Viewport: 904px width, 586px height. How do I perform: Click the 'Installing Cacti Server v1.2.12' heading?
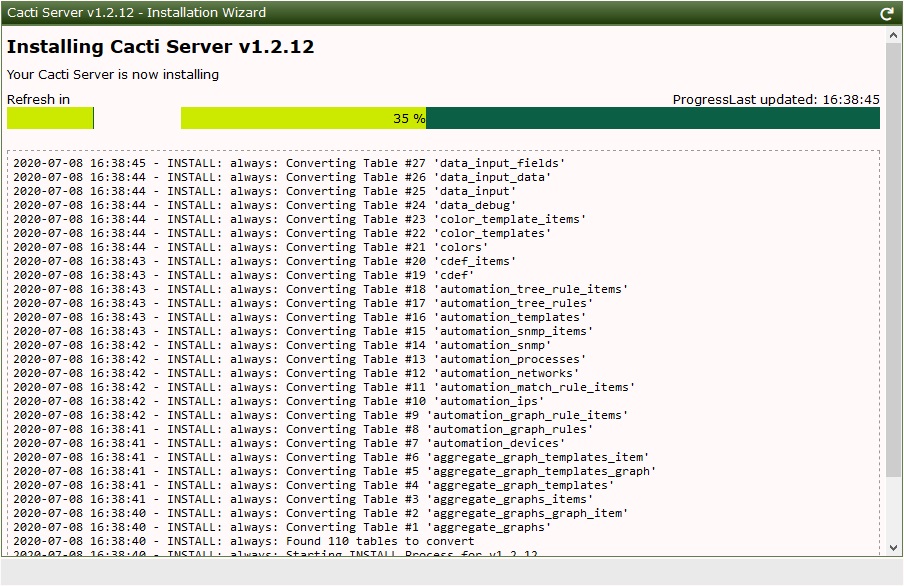point(160,47)
